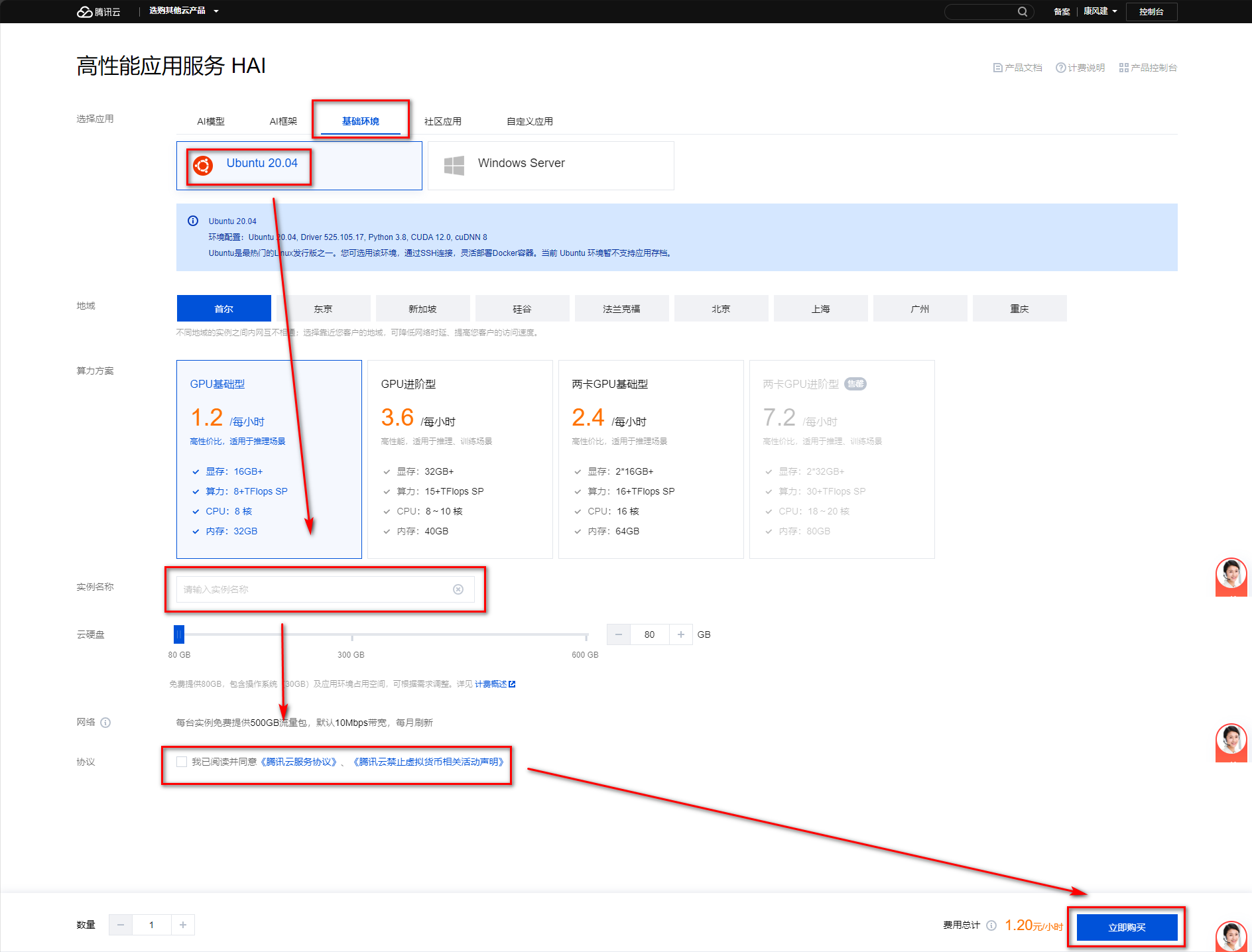The width and height of the screenshot is (1252, 952).
Task: Open external link icon beside 计费概述
Action: (512, 684)
